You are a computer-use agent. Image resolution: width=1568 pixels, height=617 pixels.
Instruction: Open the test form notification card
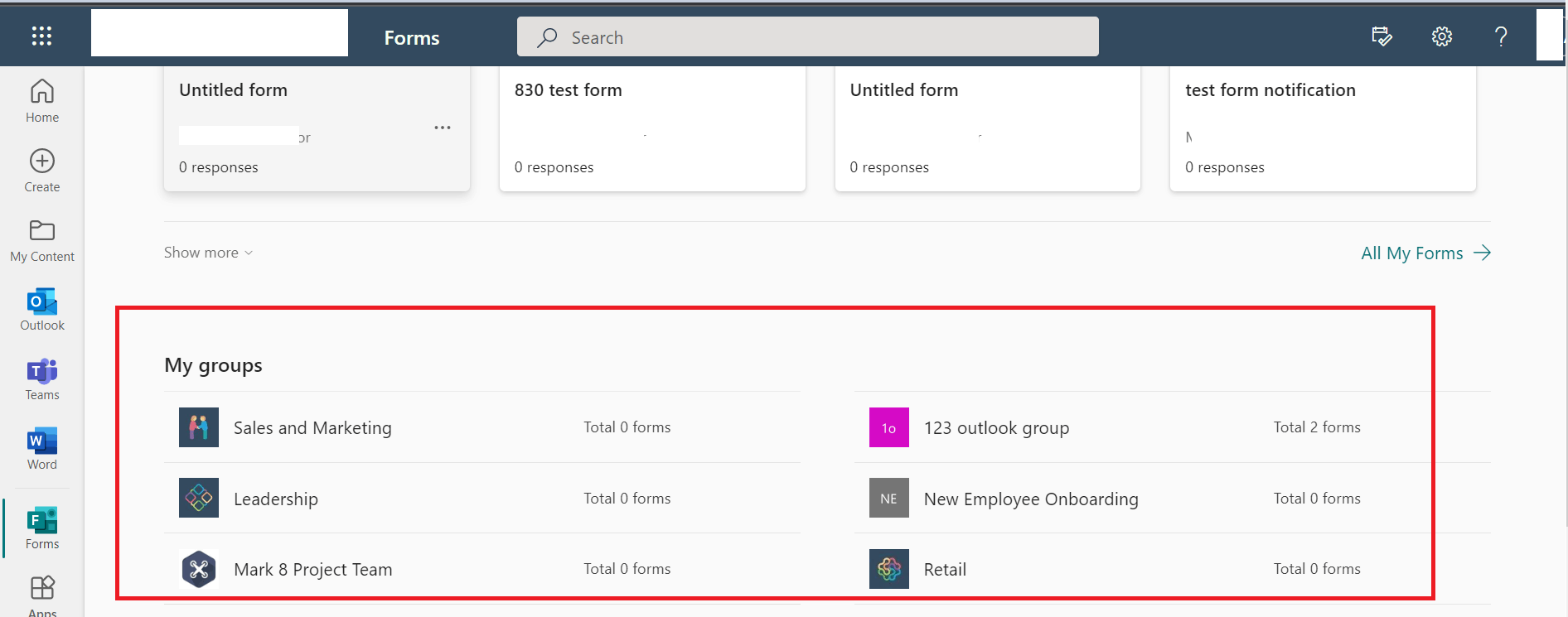[1323, 128]
